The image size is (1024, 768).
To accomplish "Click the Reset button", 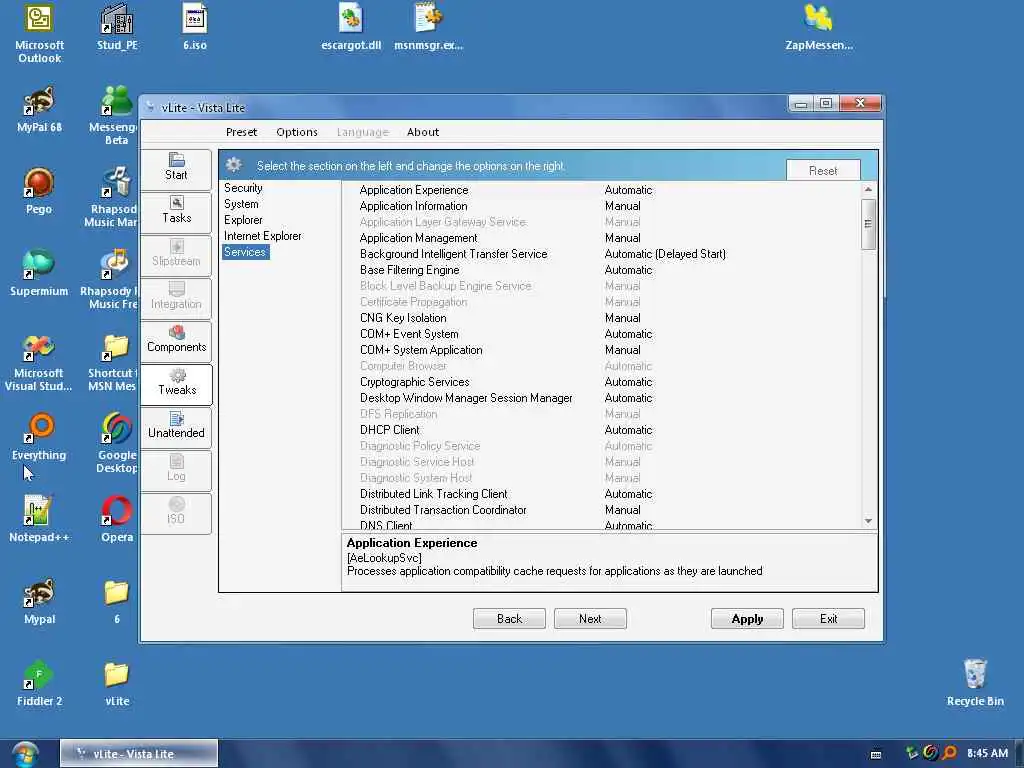I will point(823,170).
